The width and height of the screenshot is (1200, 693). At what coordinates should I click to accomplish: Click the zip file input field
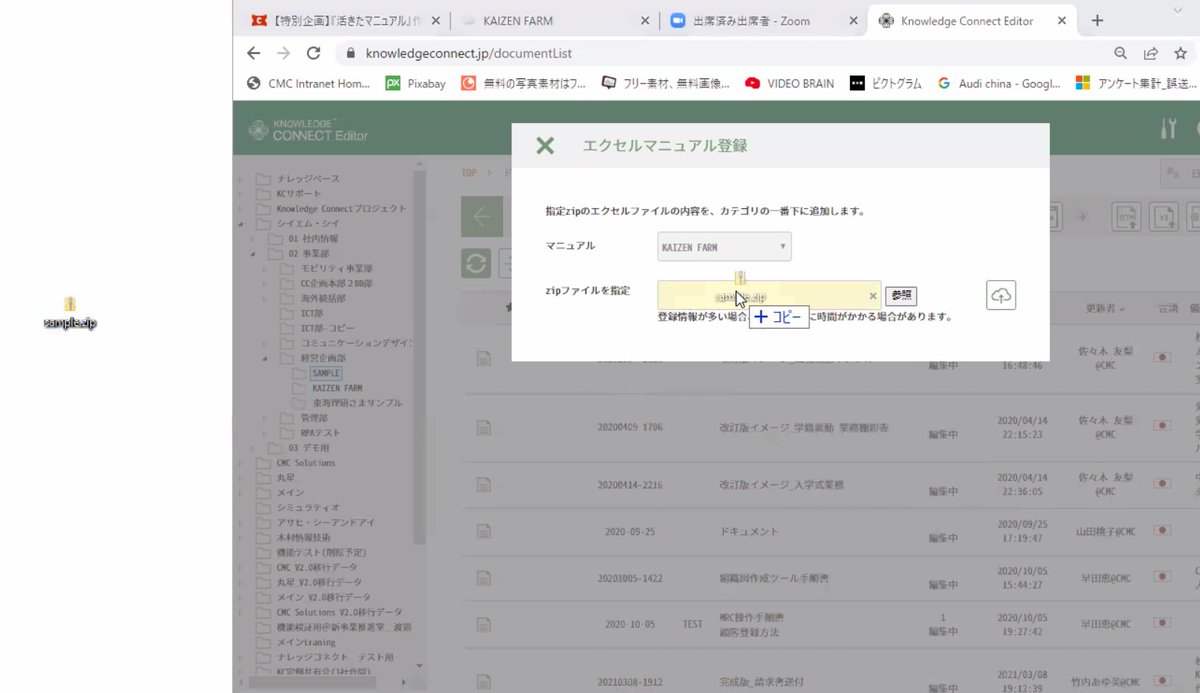pos(768,295)
